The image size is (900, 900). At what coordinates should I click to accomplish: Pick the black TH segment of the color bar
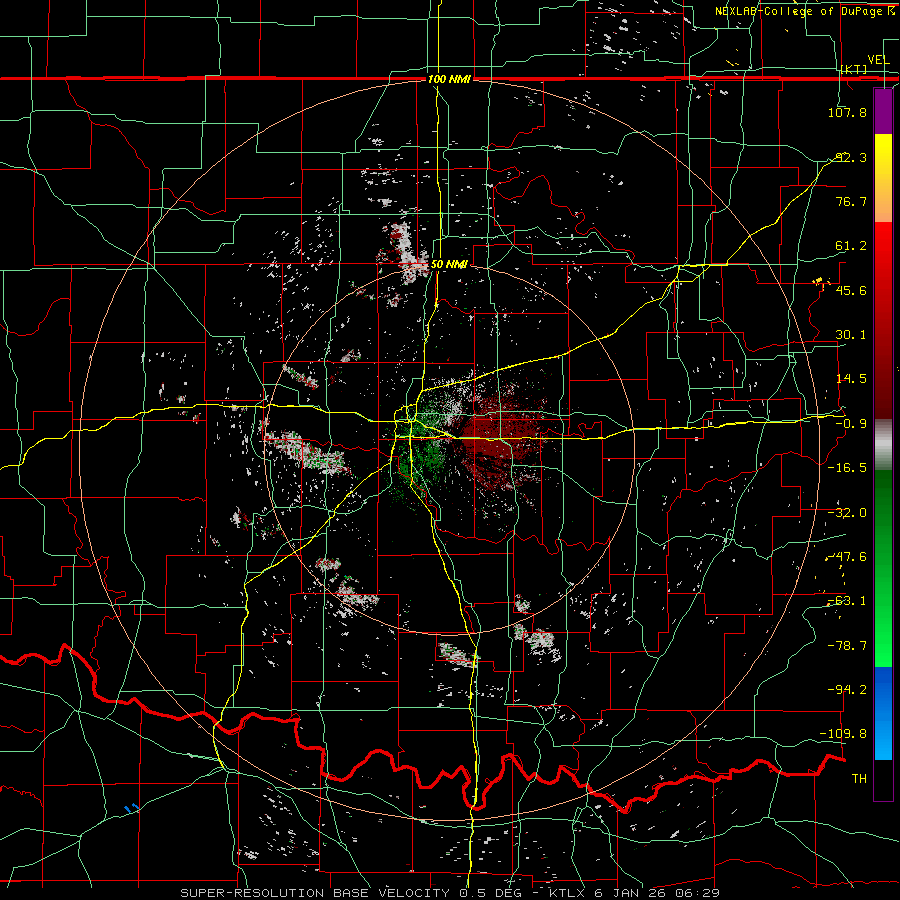(883, 780)
